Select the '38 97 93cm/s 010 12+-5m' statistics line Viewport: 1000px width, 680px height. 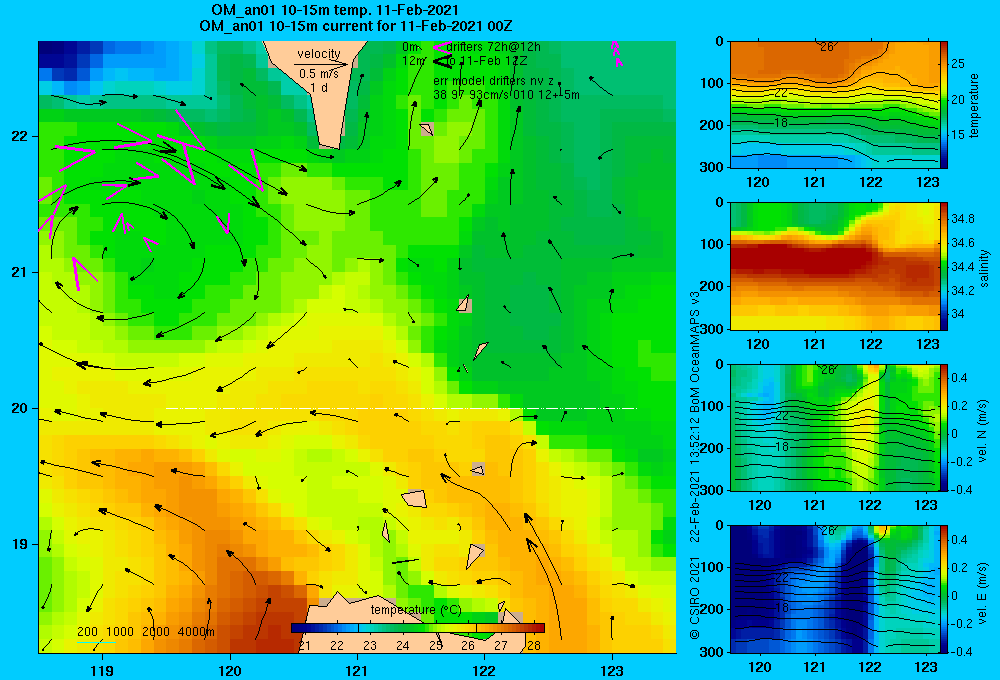(506, 95)
